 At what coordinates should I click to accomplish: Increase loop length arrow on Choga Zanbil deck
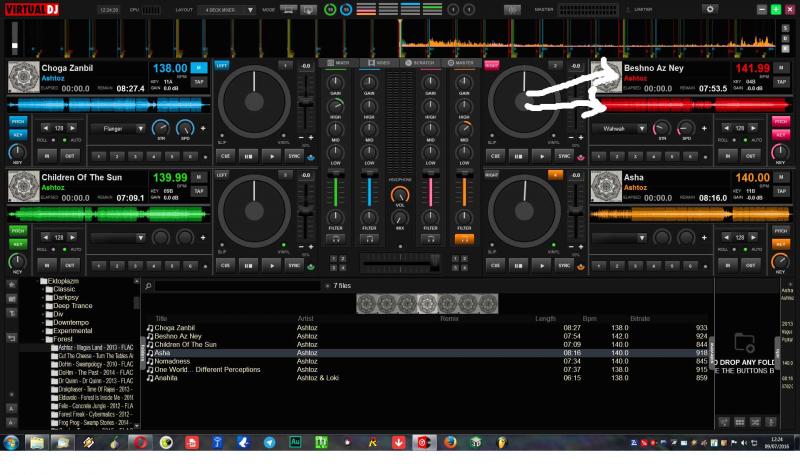tap(72, 128)
